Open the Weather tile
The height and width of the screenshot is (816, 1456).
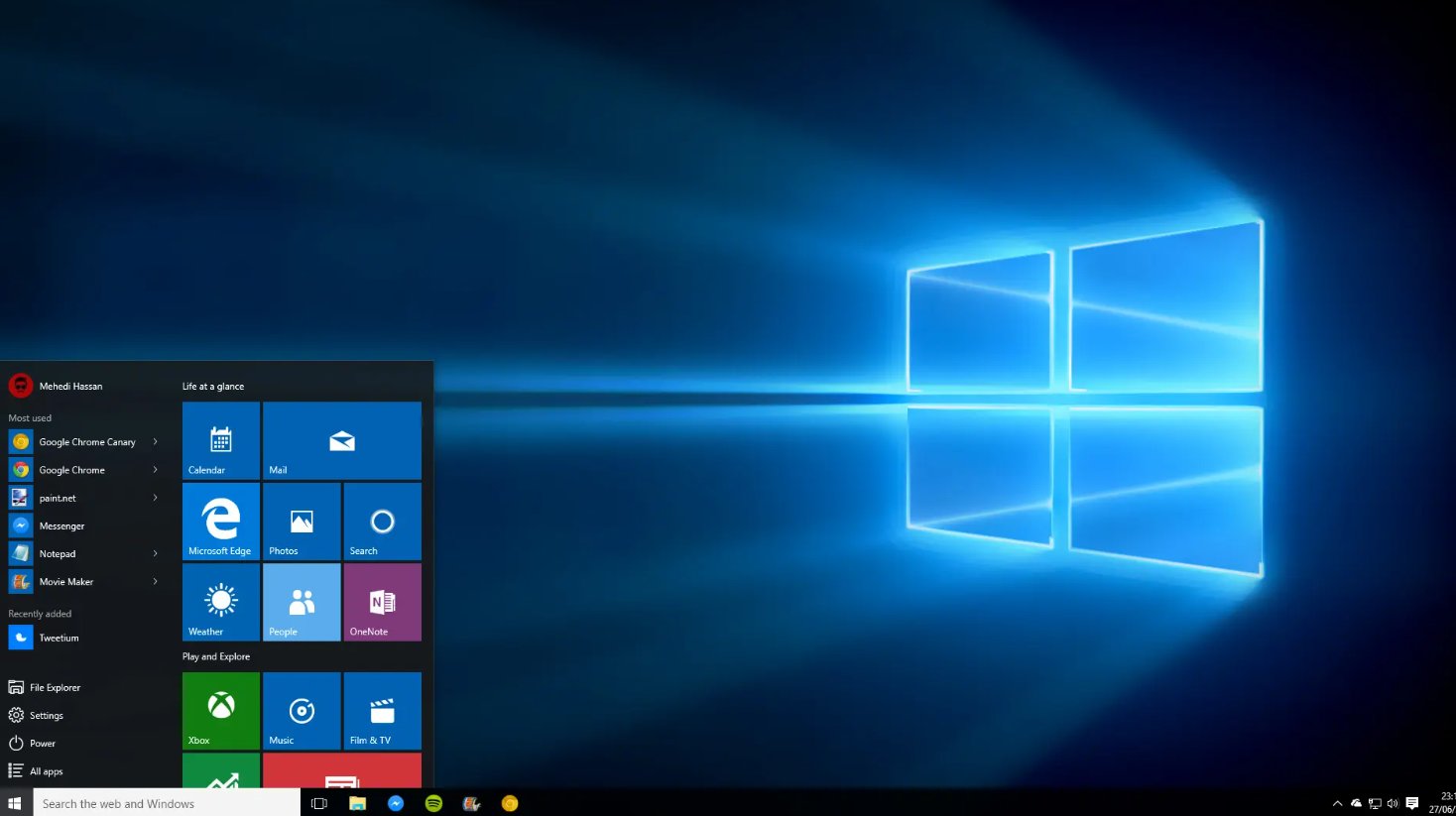(220, 602)
